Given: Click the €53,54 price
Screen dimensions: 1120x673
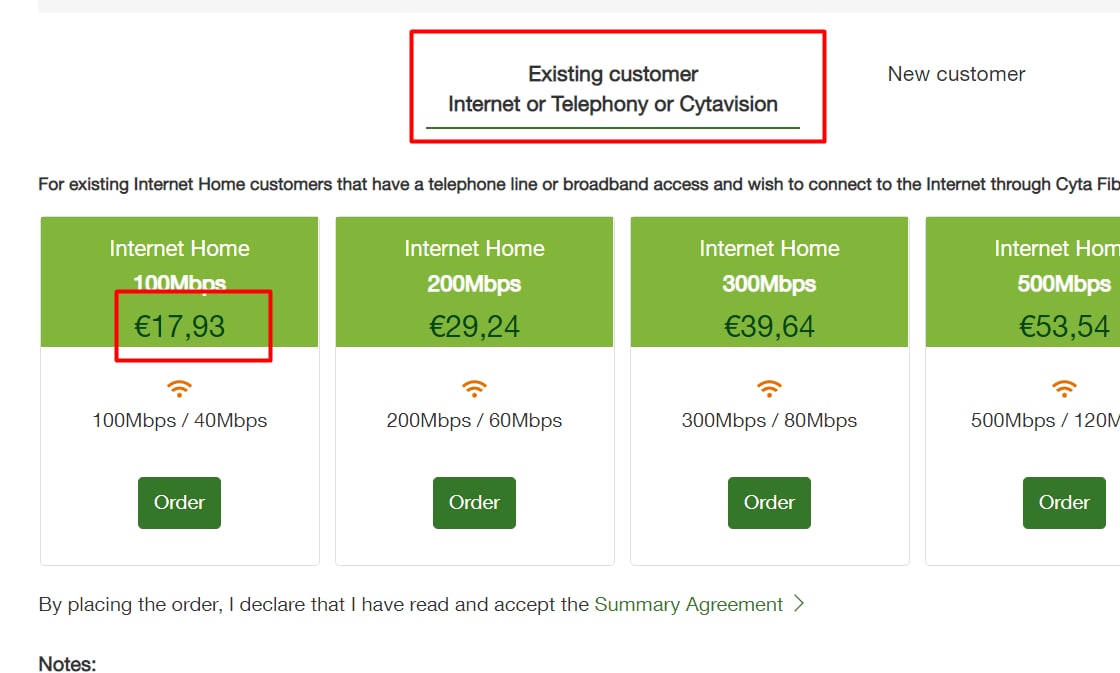Looking at the screenshot, I should coord(1064,326).
